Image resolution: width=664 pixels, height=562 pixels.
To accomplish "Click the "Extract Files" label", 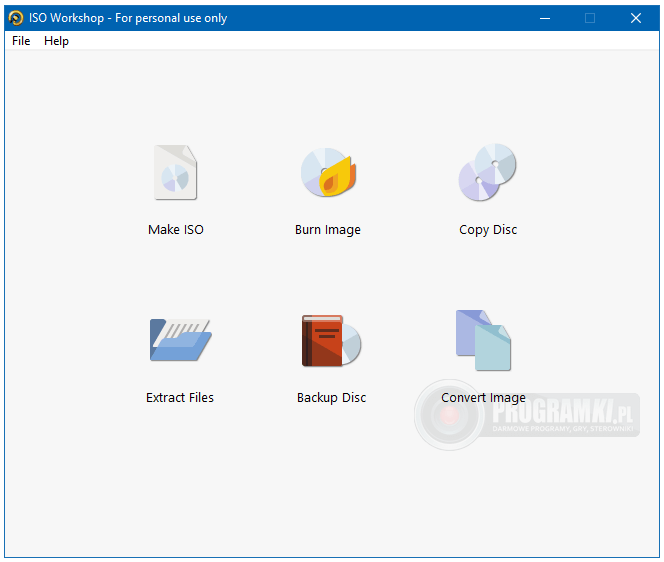I will click(x=180, y=398).
